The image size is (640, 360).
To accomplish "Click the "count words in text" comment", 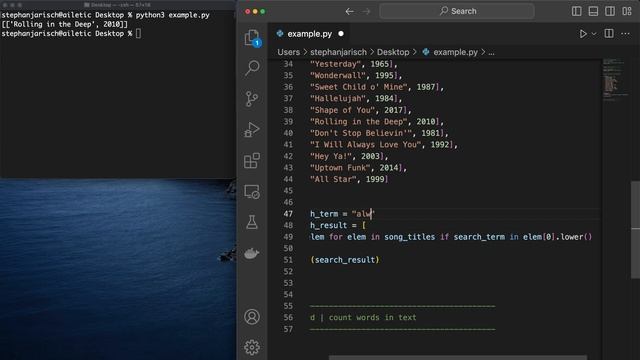I will pos(373,318).
